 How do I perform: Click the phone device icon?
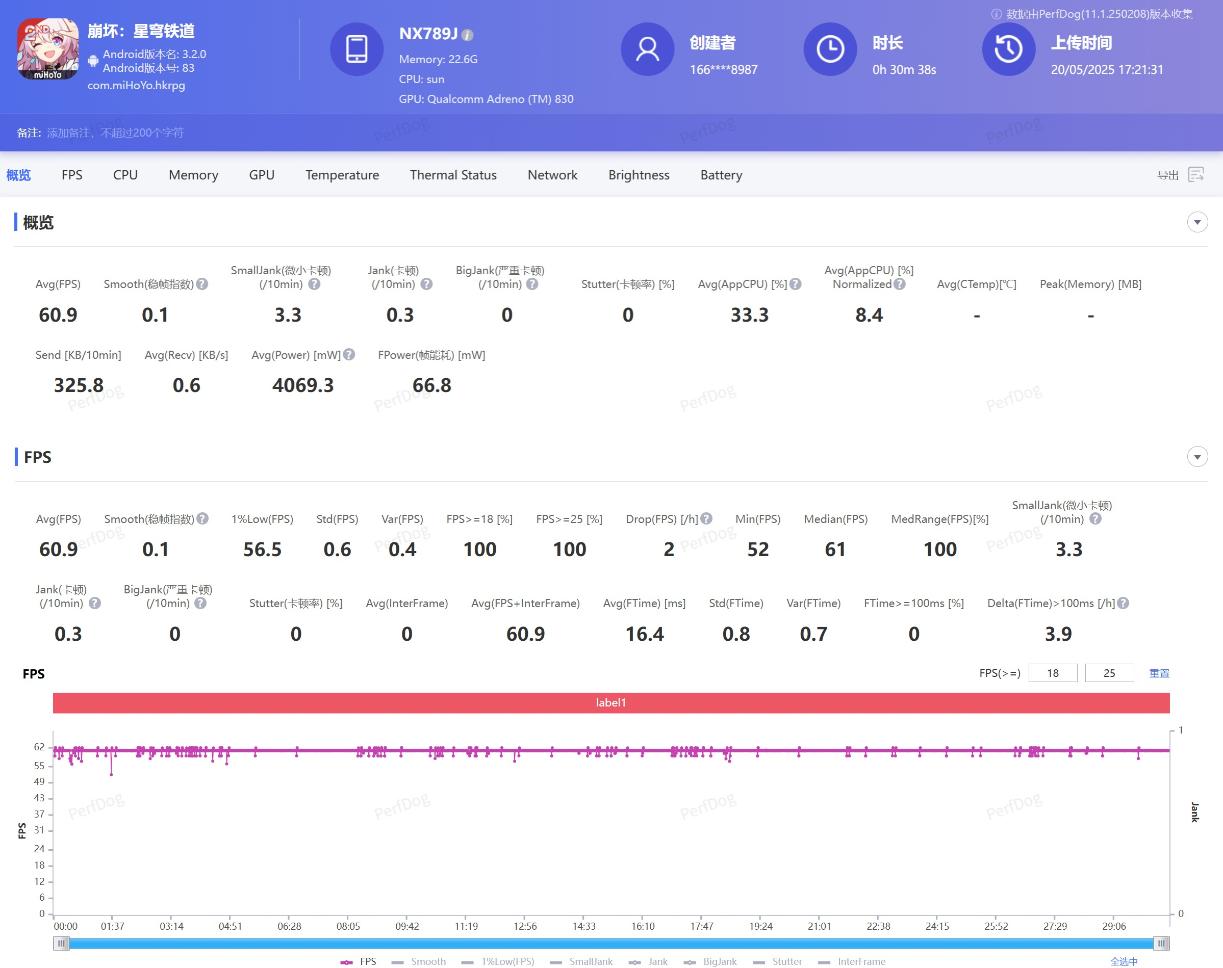coord(357,49)
